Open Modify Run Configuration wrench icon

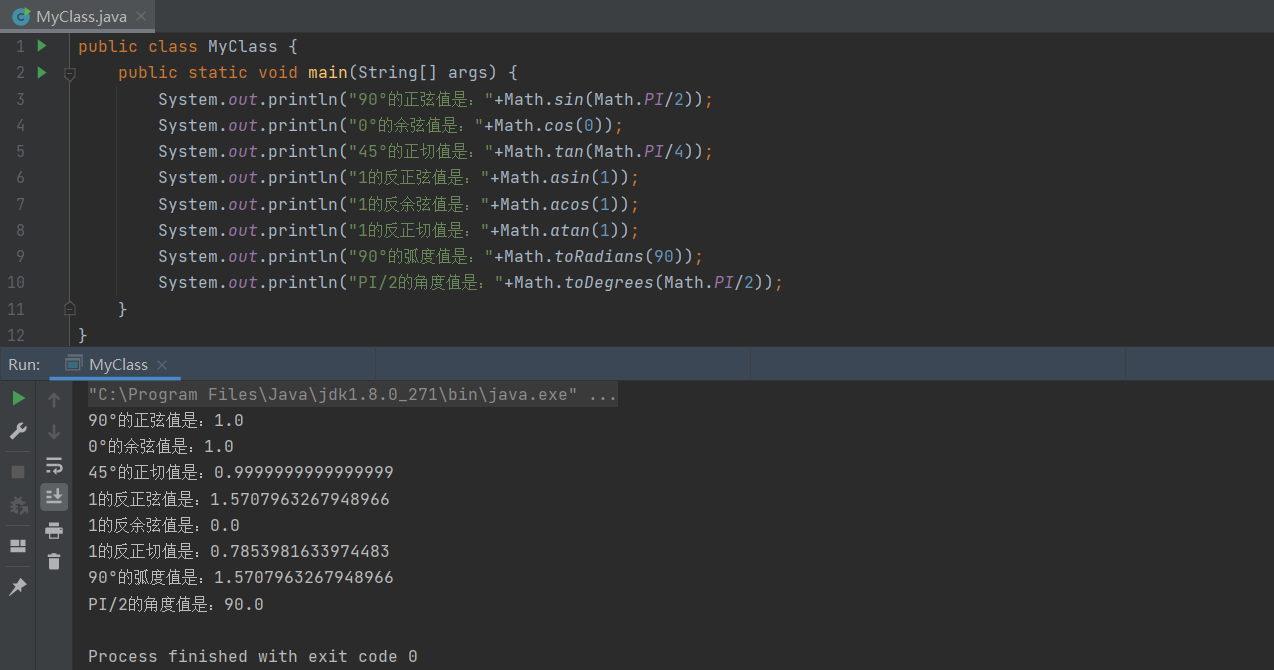pyautogui.click(x=18, y=431)
